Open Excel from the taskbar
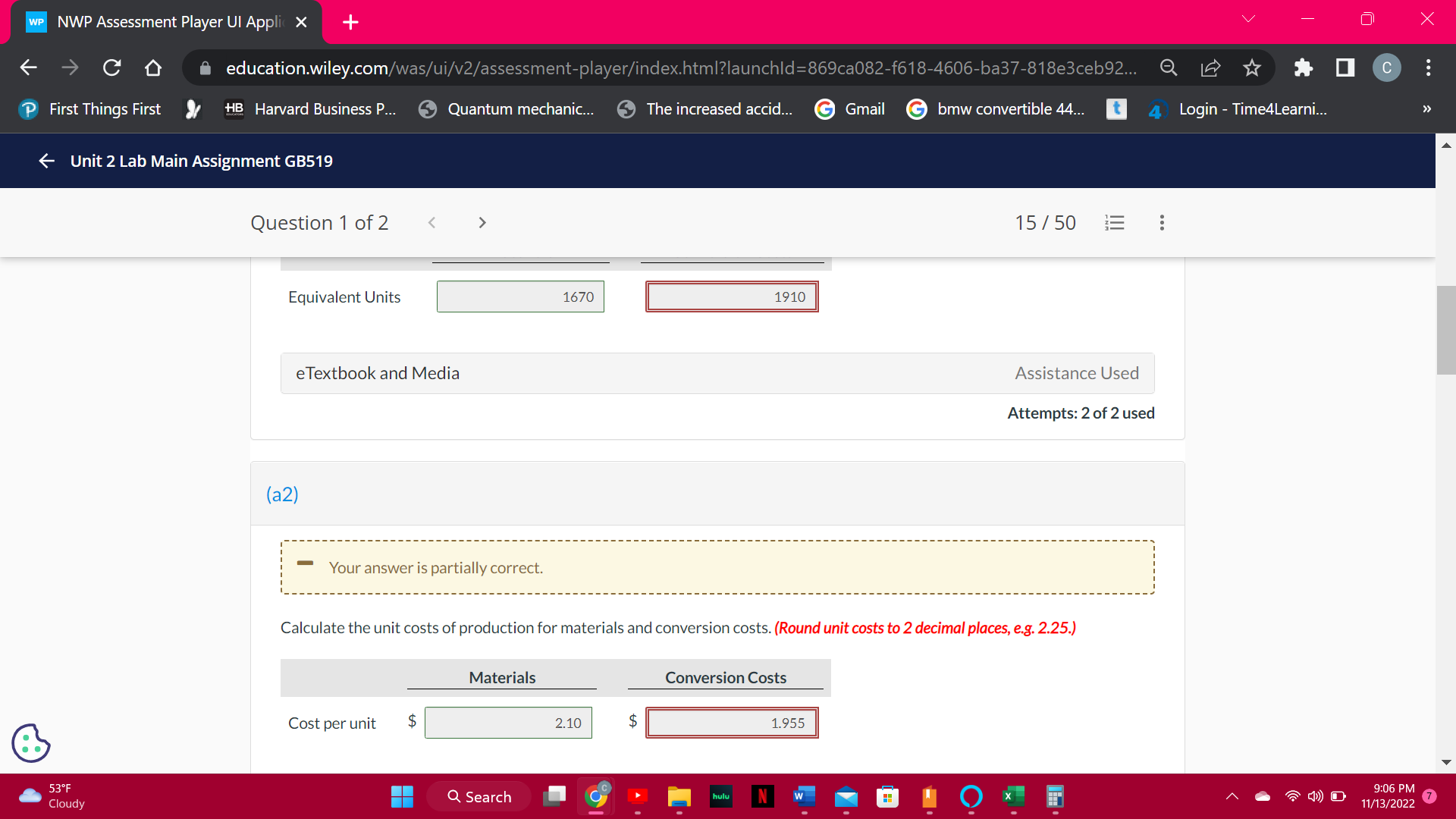Viewport: 1456px width, 819px height. tap(1013, 796)
